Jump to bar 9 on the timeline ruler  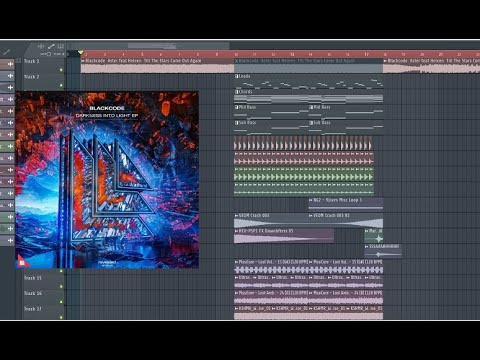[217, 54]
